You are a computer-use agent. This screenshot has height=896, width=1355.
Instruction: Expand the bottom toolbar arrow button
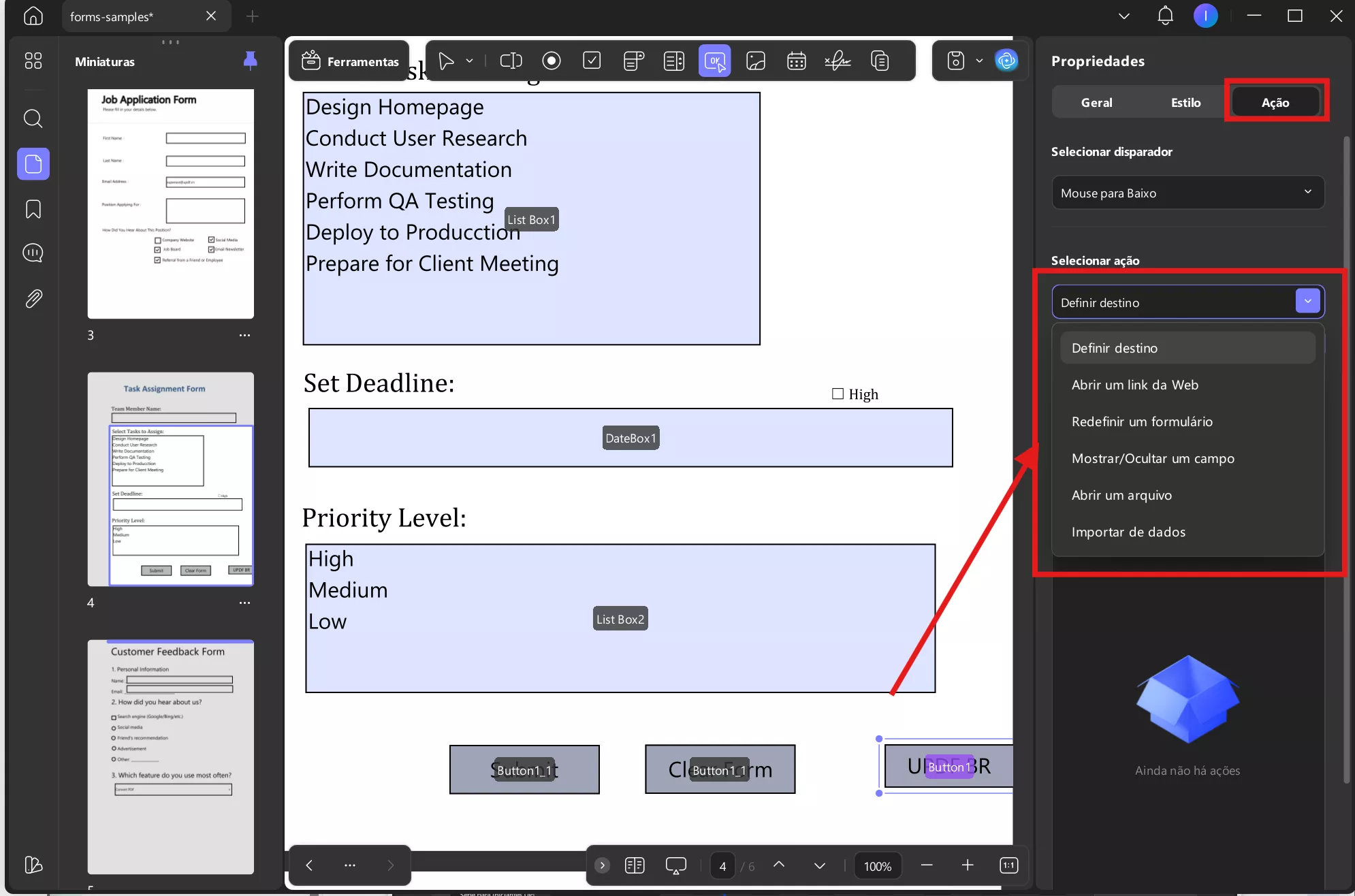[x=602, y=865]
